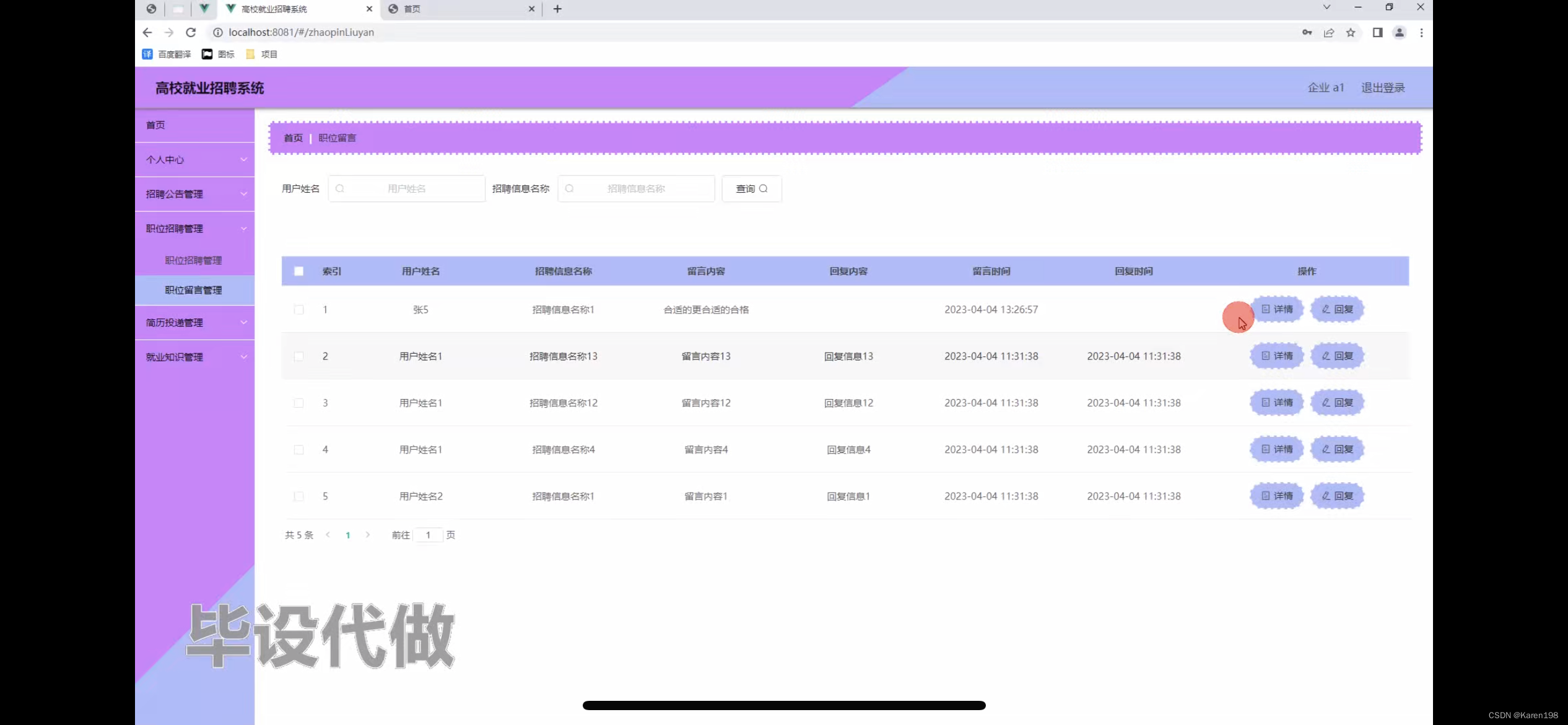Click 退出登录 to log out
The image size is (1568, 725).
1383,87
